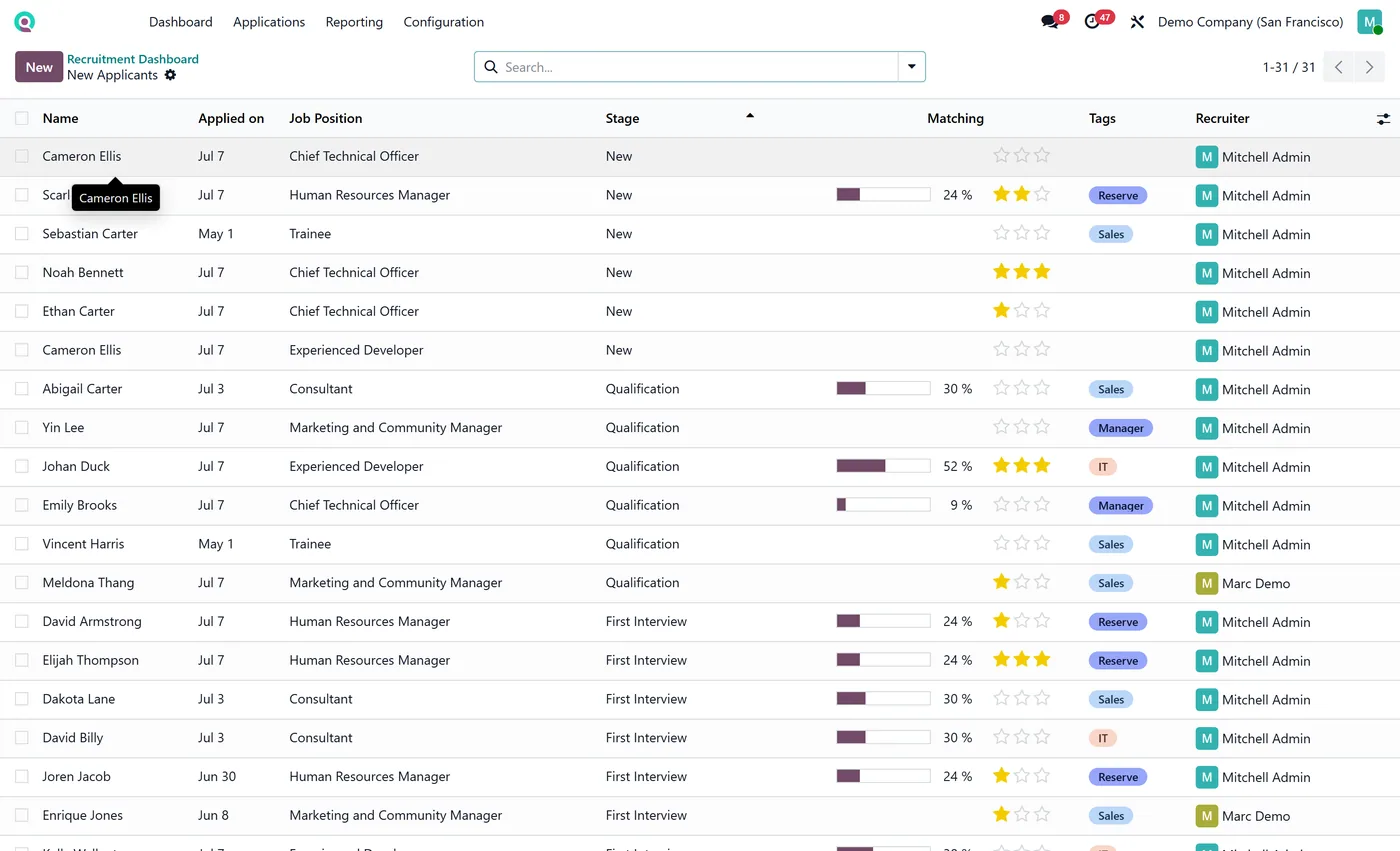Set Emily Brooks rating to third star
The image size is (1400, 851).
[1042, 505]
